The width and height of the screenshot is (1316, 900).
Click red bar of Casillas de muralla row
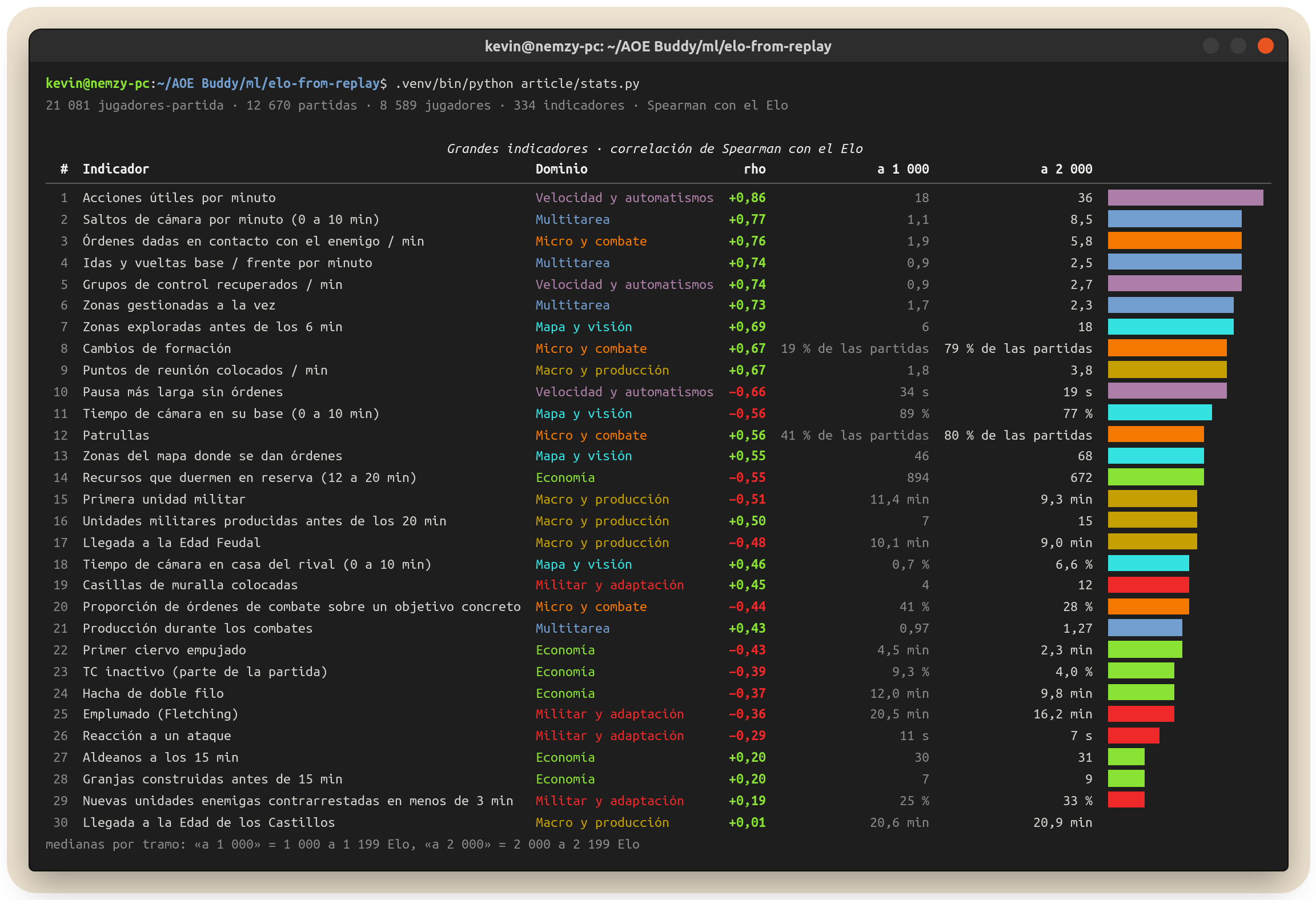[1148, 585]
